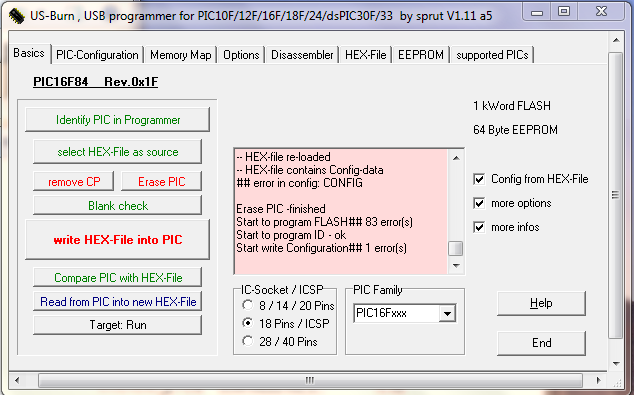Select 18 Pins / ICSP radio option

point(247,323)
